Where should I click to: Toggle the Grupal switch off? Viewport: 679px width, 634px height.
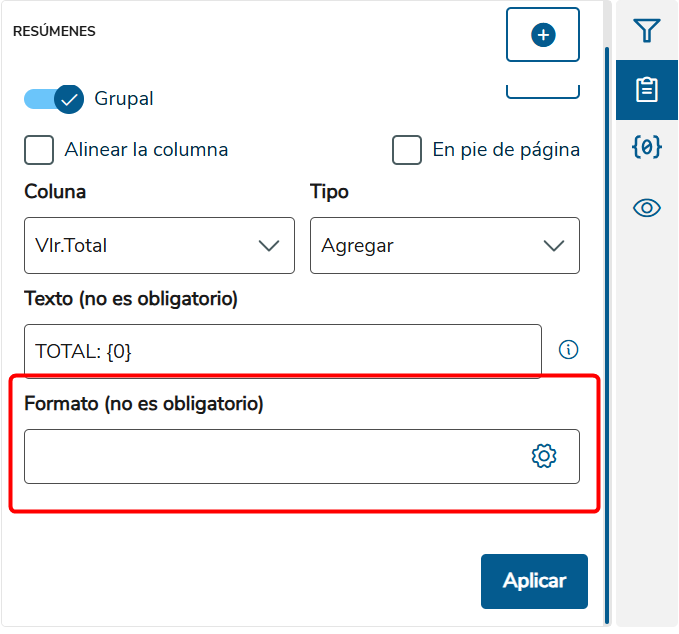click(x=54, y=99)
